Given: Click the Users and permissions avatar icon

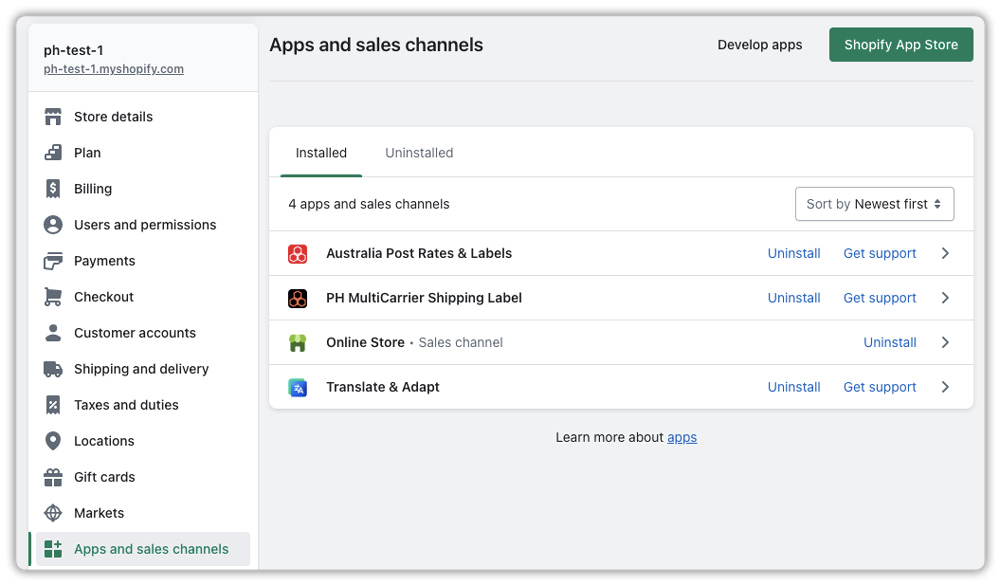Looking at the screenshot, I should (53, 225).
